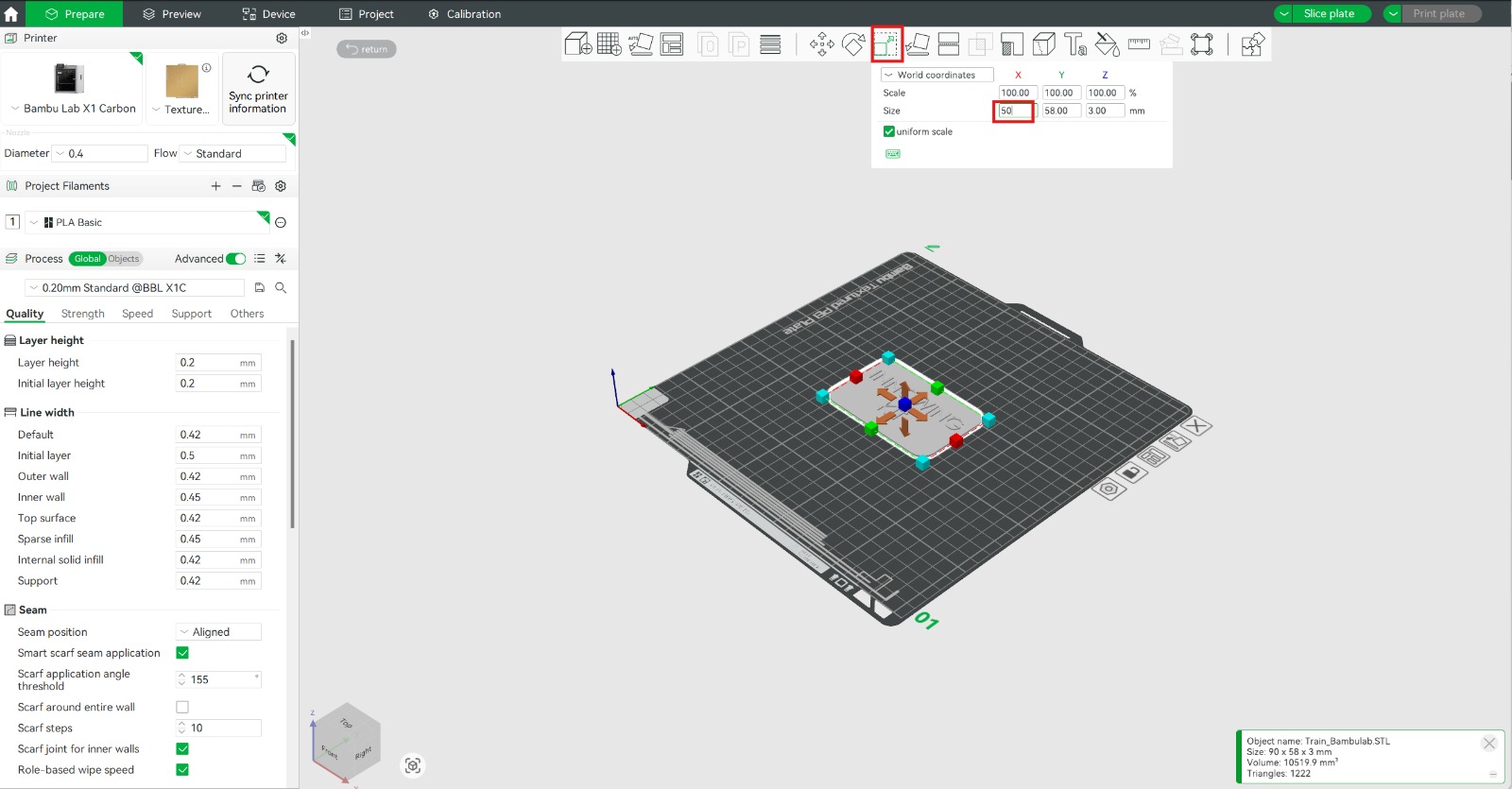Select the Move tool in toolbar
1512x789 pixels.
[821, 44]
